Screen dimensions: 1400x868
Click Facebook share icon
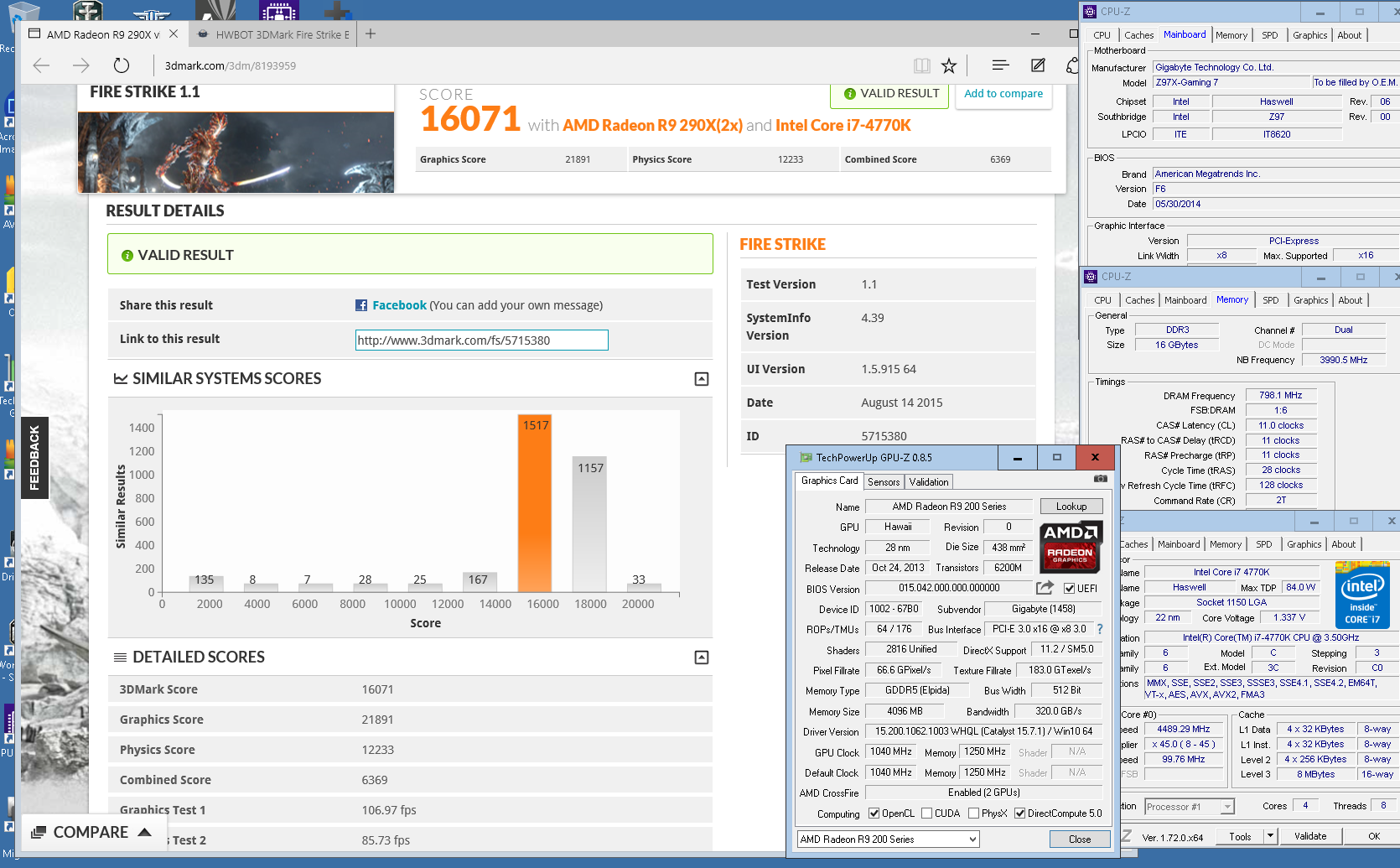tap(361, 305)
